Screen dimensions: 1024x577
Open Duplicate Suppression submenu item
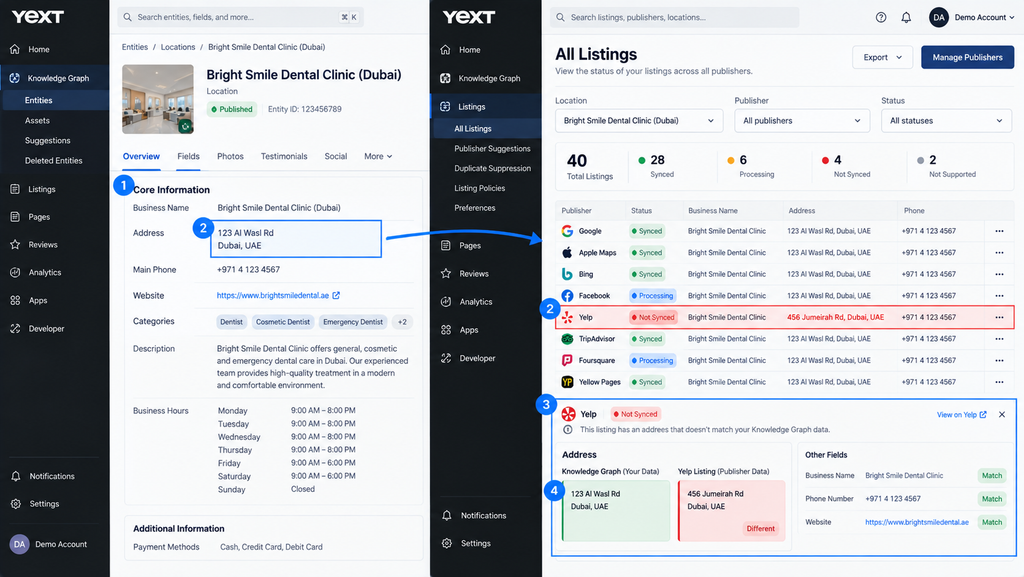(492, 168)
